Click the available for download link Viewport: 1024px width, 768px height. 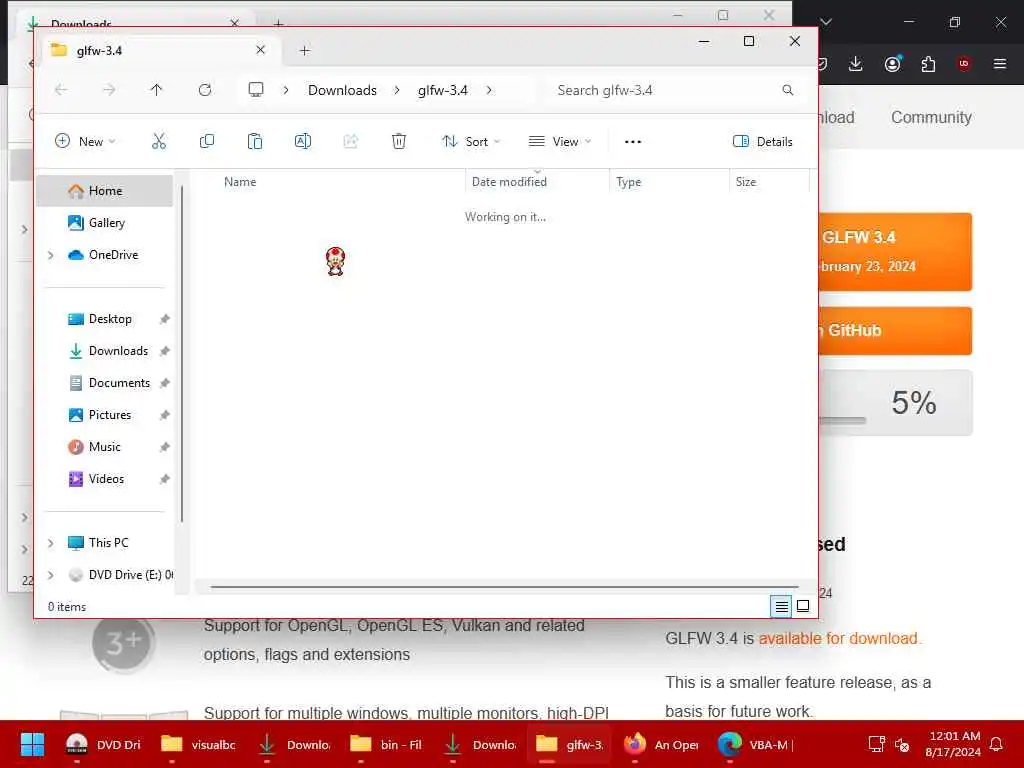tap(839, 638)
